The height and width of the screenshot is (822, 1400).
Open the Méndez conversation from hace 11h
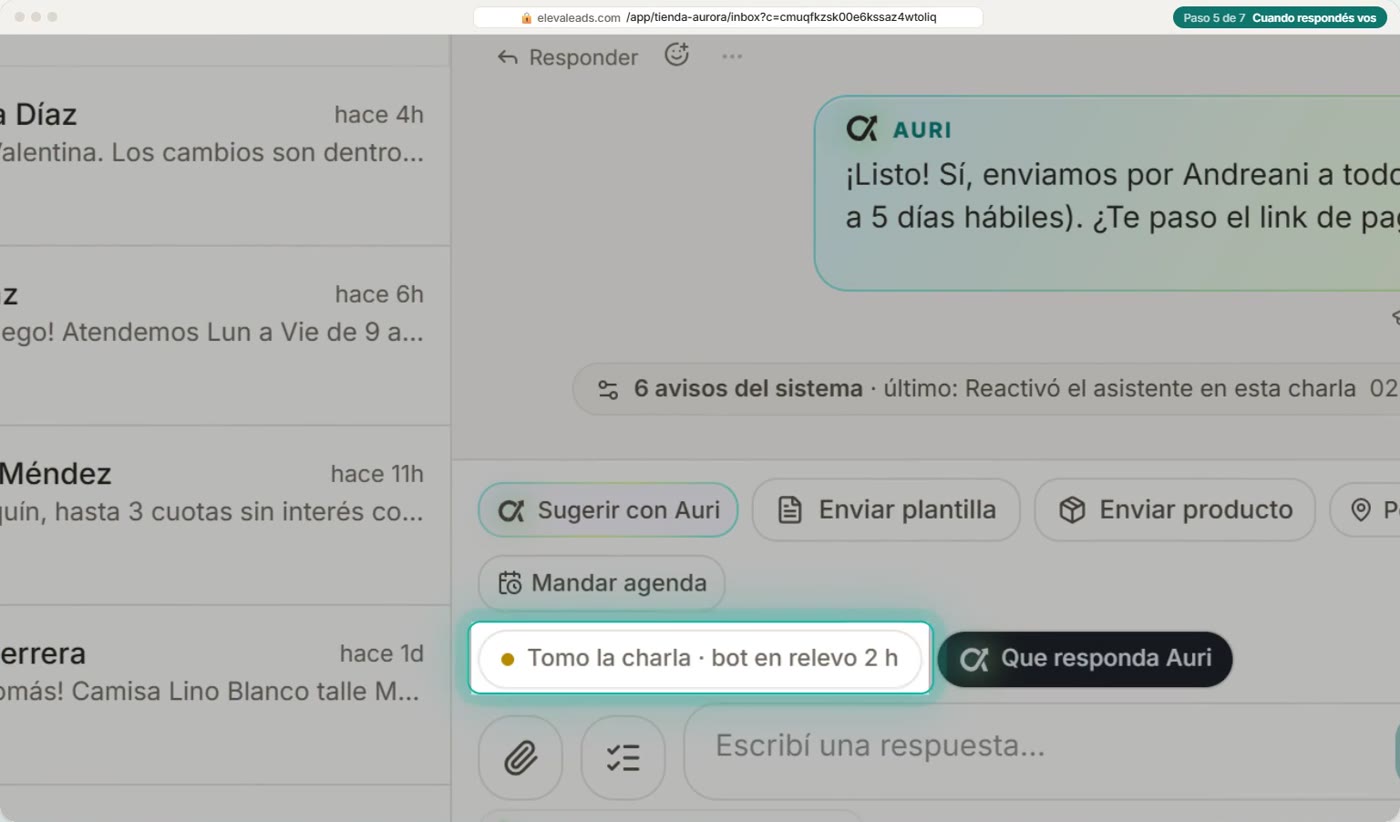point(225,515)
